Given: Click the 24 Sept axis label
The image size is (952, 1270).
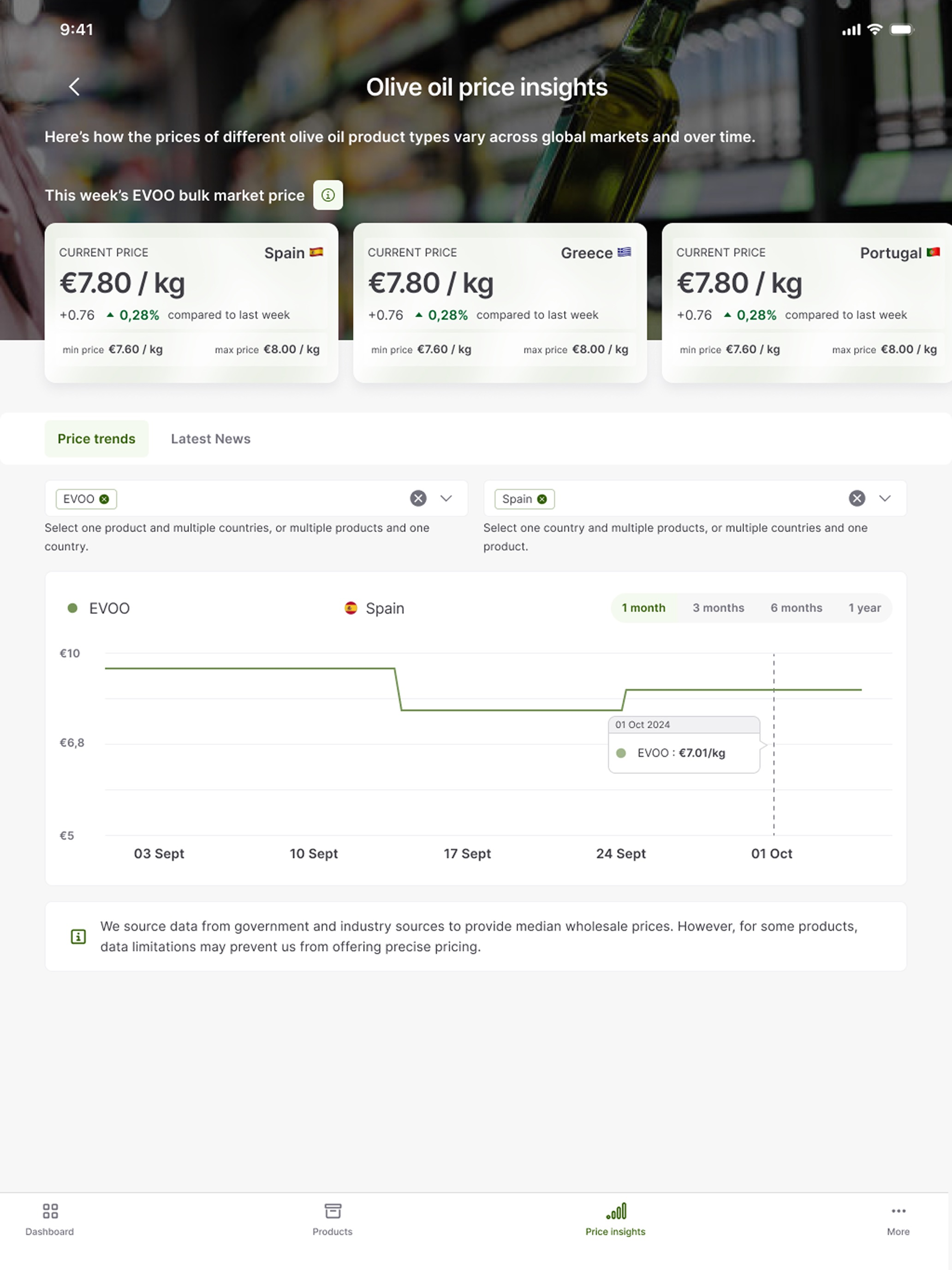Looking at the screenshot, I should pyautogui.click(x=621, y=854).
